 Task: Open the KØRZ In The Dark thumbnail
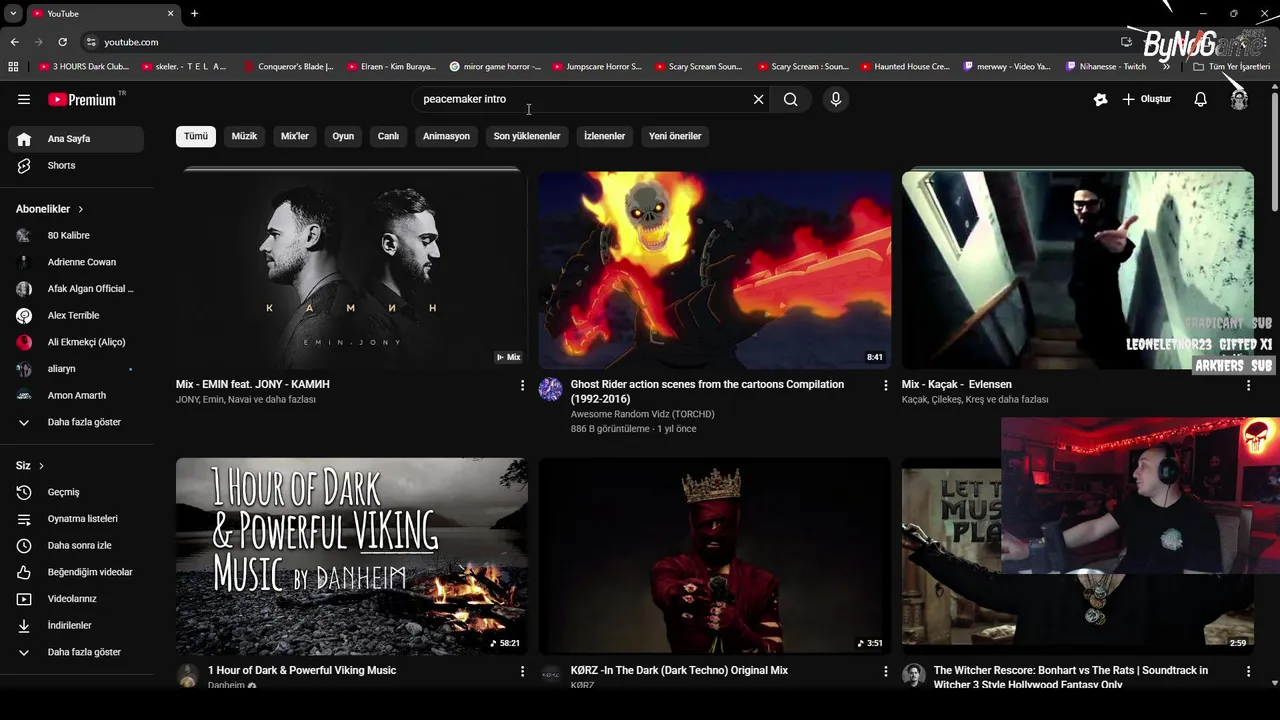tap(714, 556)
